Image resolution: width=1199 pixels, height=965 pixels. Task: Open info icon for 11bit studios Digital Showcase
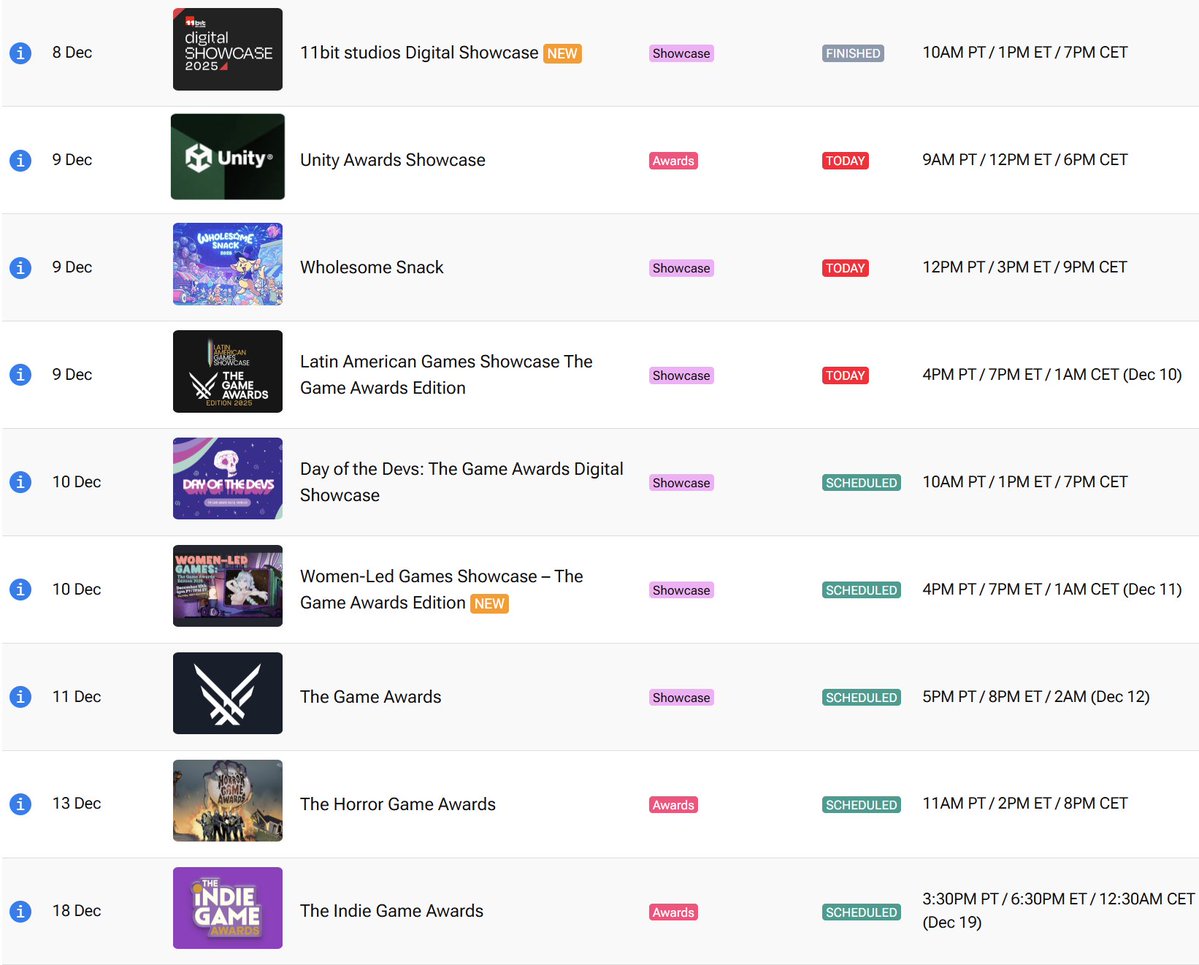(x=20, y=53)
